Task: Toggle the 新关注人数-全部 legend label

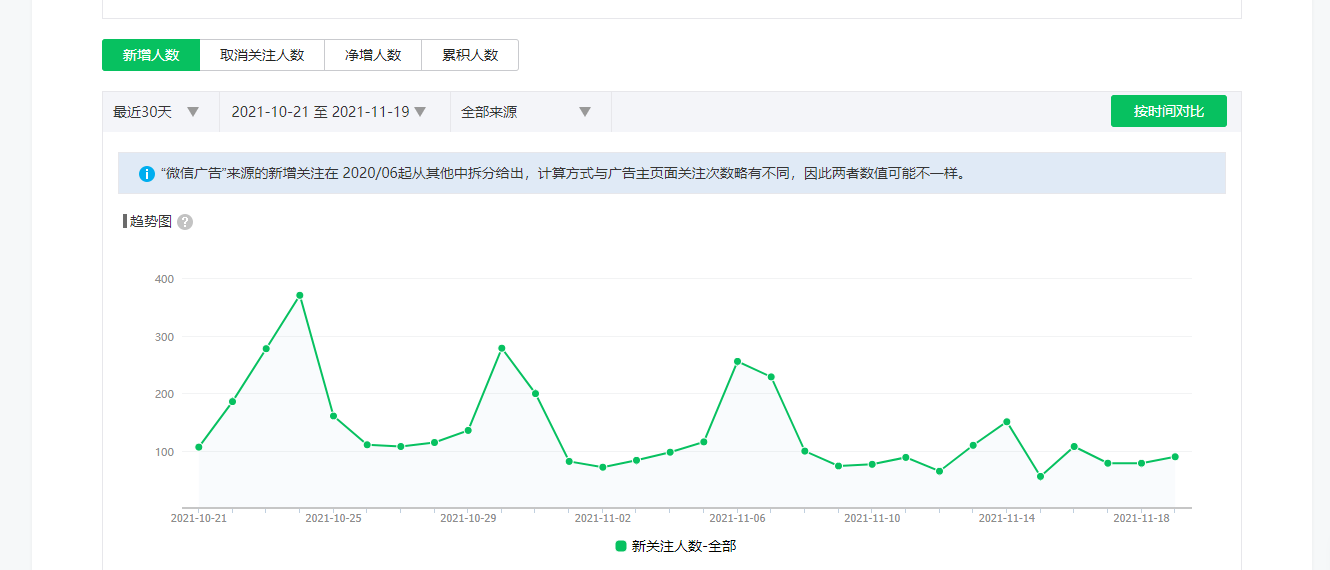Action: (x=683, y=546)
